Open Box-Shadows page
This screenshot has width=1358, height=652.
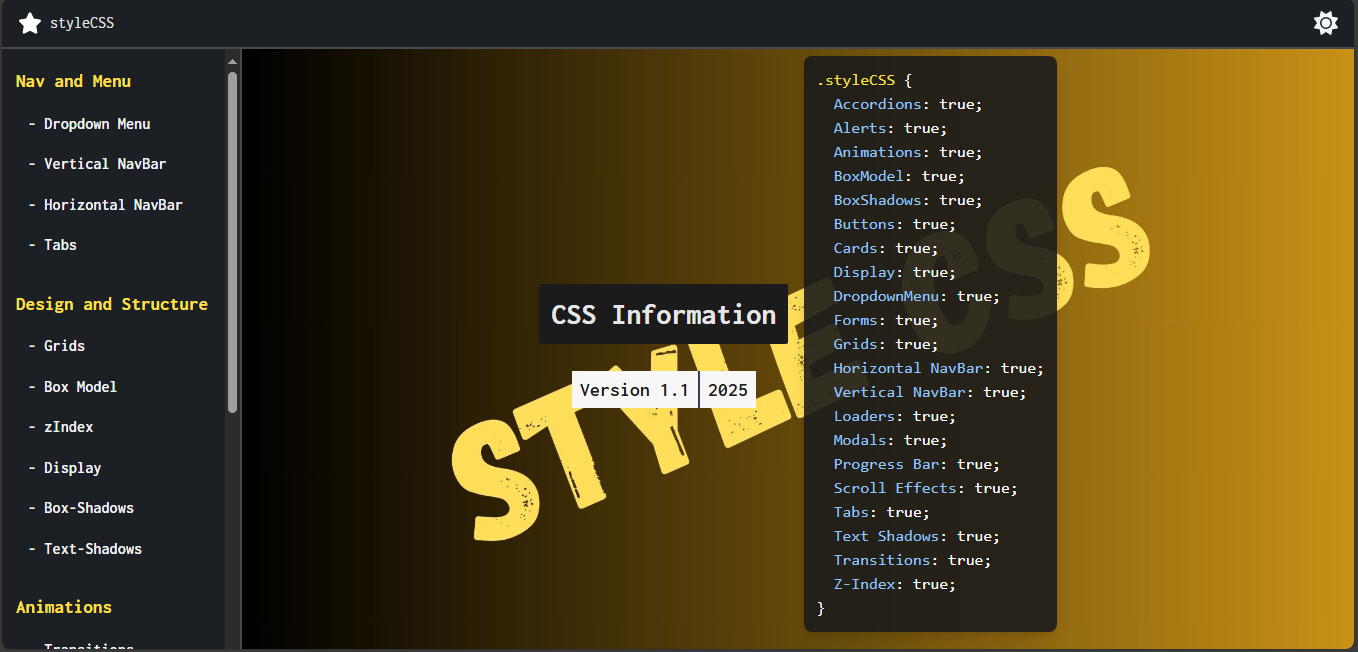(x=88, y=508)
